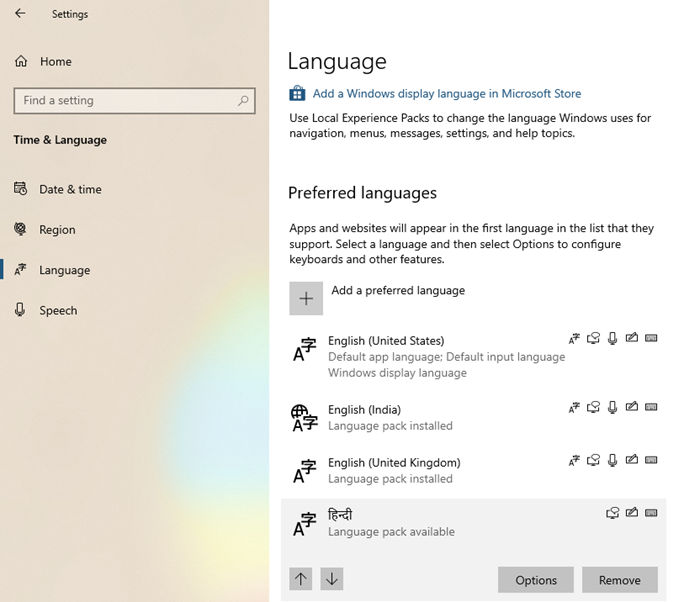
Task: Click the Microsoft Store bag icon
Action: pyautogui.click(x=297, y=93)
